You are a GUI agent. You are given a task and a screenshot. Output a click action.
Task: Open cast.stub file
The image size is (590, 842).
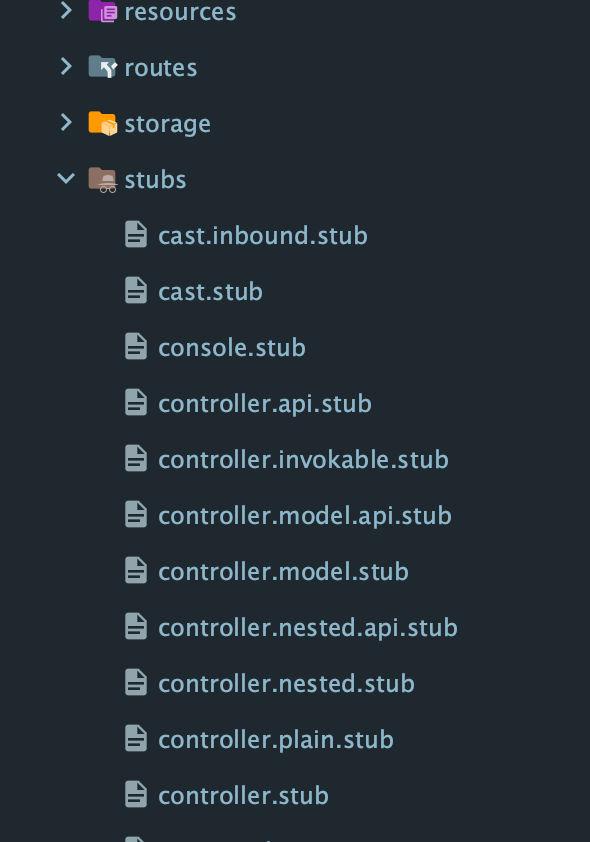pos(210,292)
